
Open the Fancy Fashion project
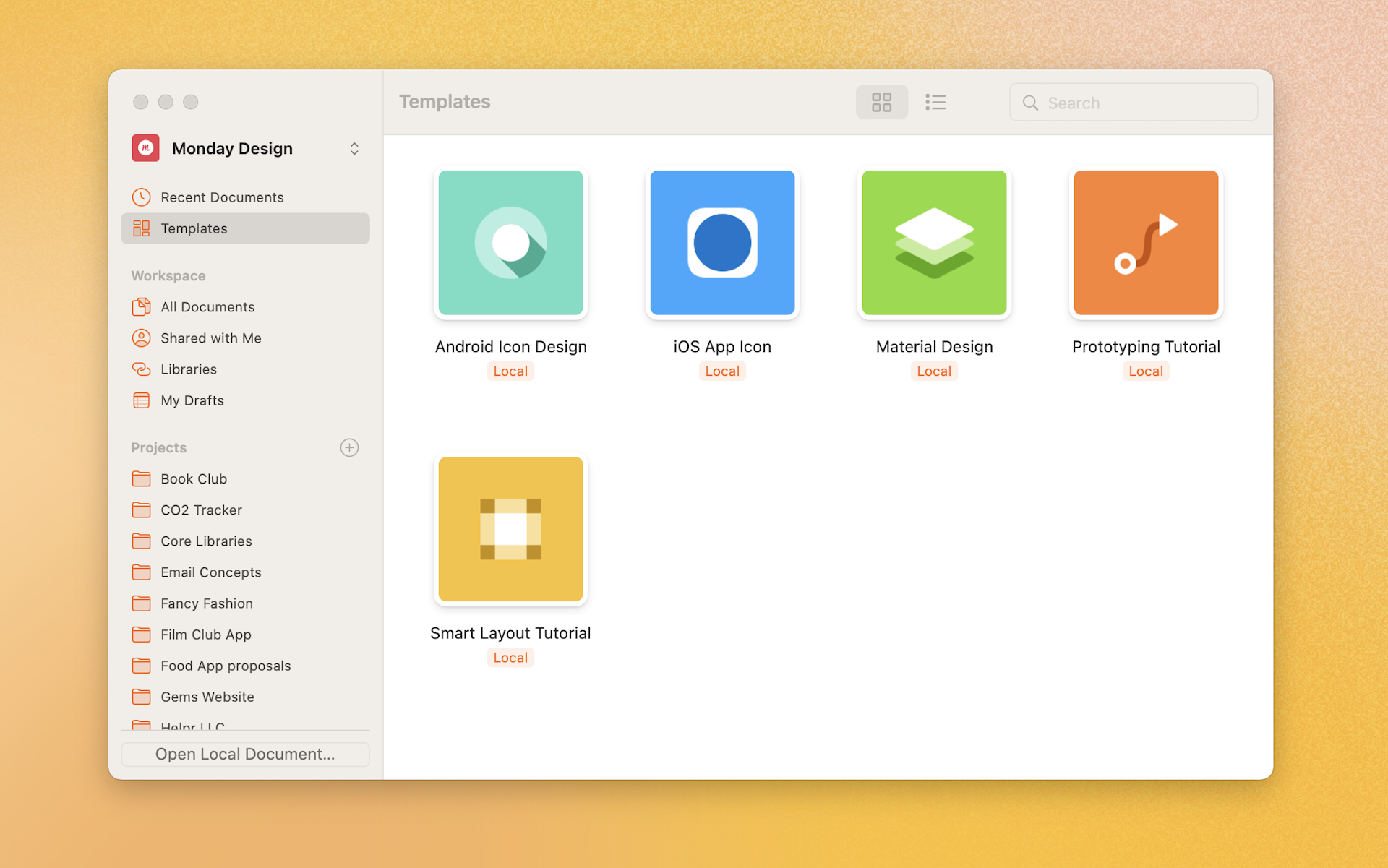(x=206, y=603)
